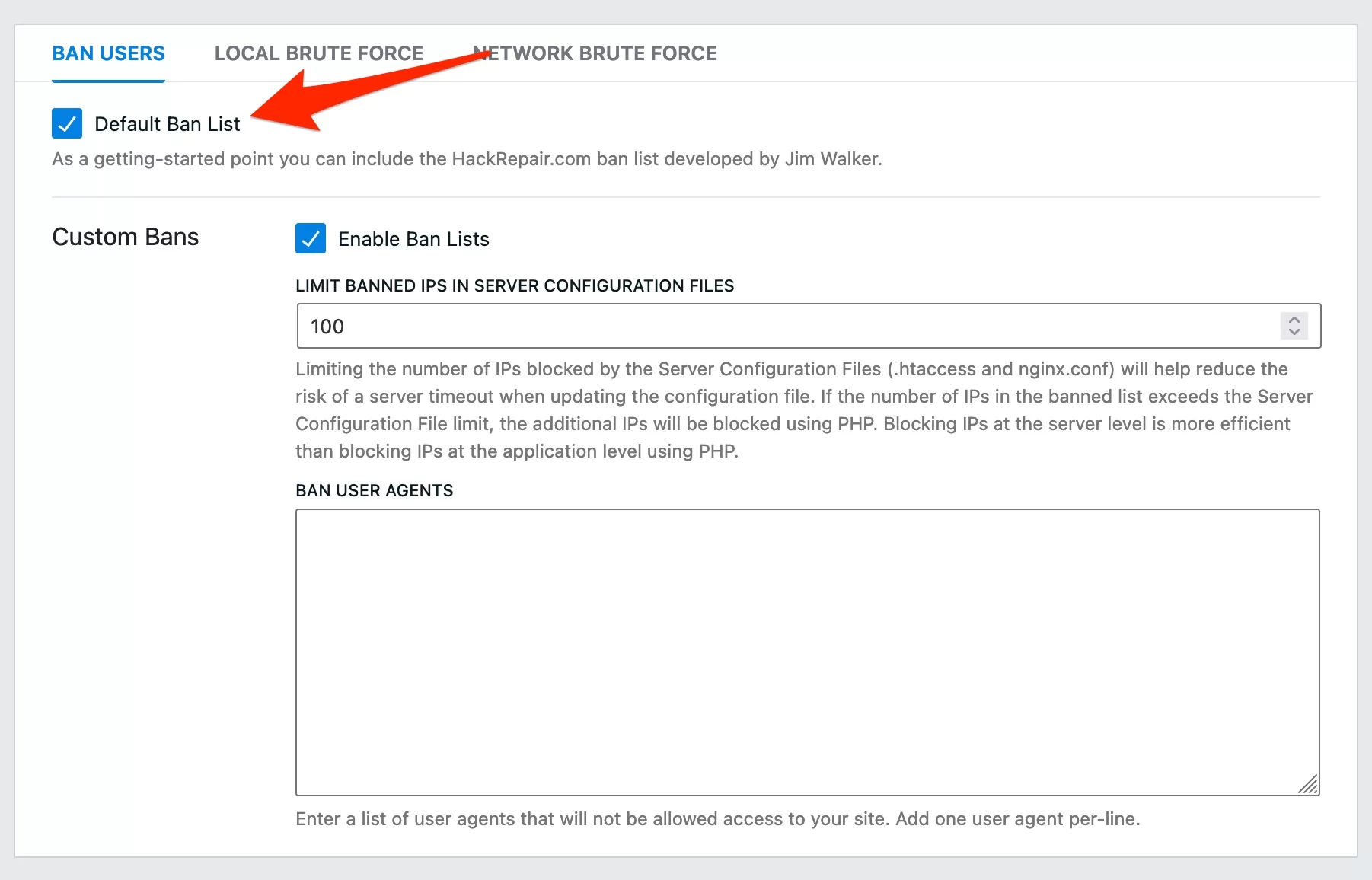
Task: Click the blue underline beneath Ban Users
Action: pos(108,80)
